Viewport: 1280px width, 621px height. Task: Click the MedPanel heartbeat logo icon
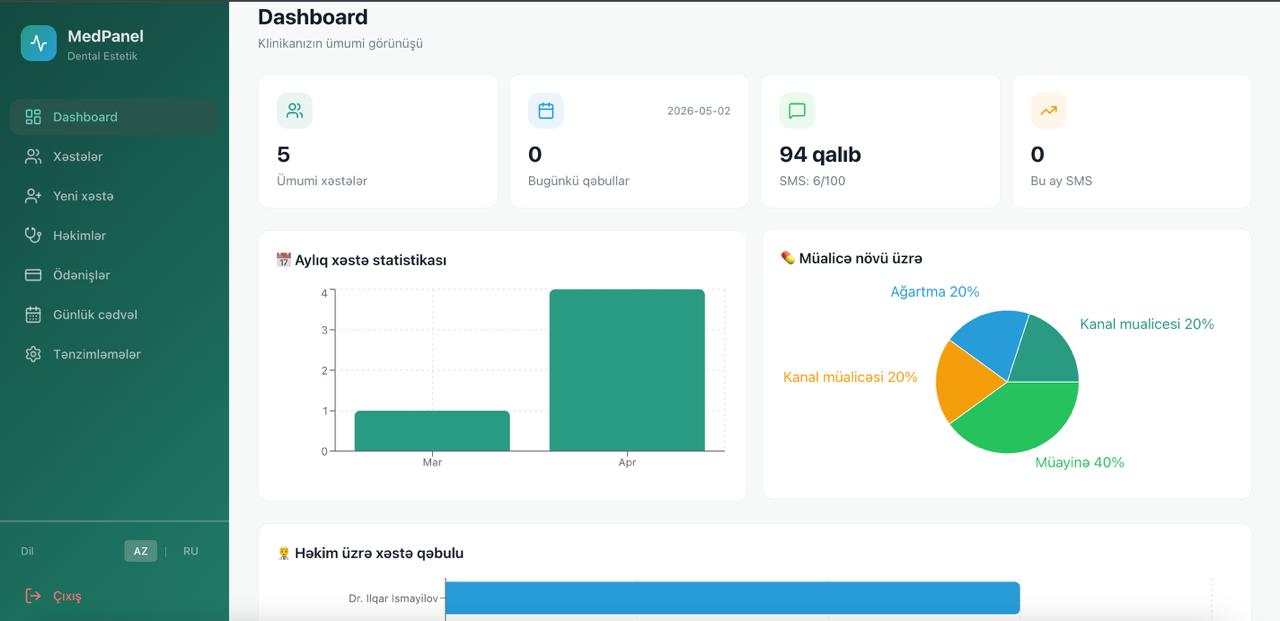pos(39,43)
